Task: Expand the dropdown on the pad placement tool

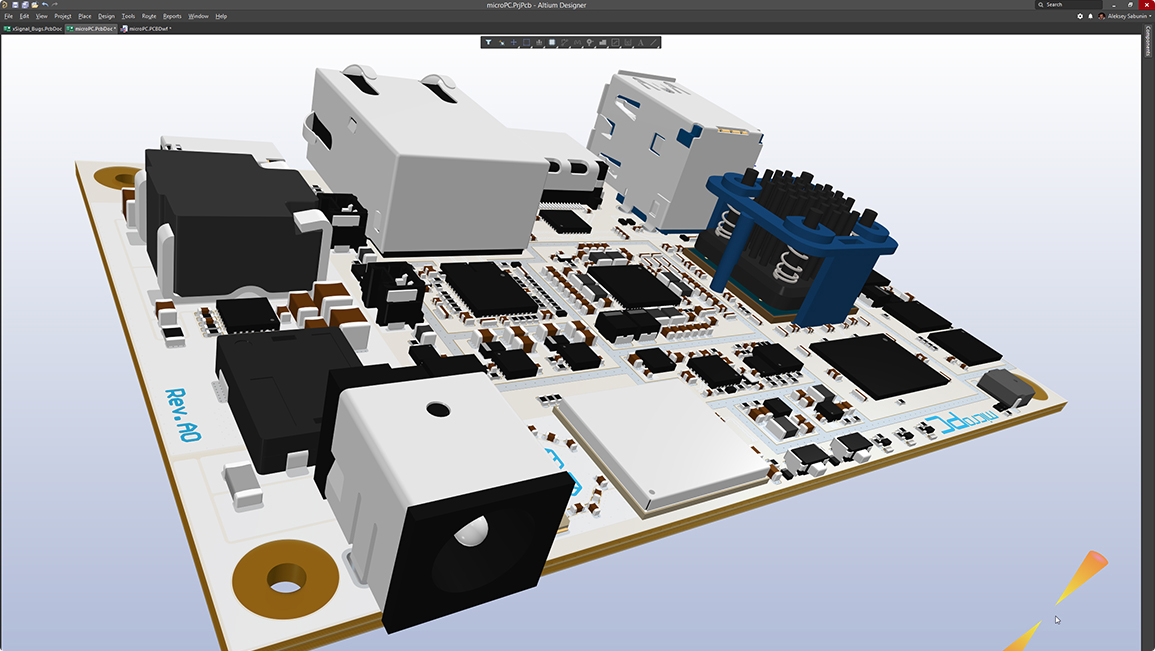Action: click(x=595, y=46)
